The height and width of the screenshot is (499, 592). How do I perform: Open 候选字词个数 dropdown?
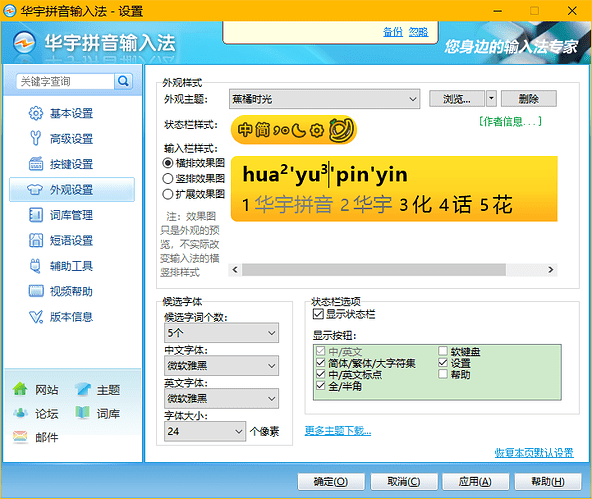[222, 333]
